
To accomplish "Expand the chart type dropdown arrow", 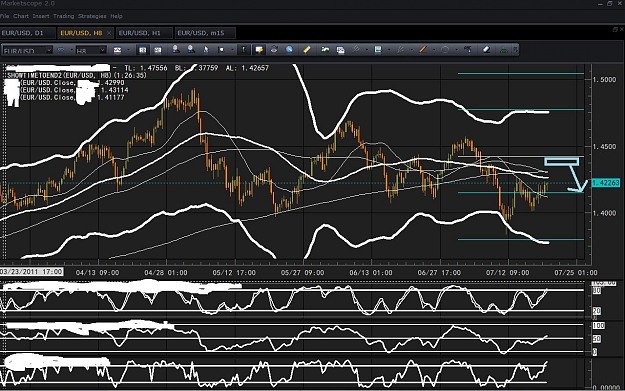I will point(128,50).
